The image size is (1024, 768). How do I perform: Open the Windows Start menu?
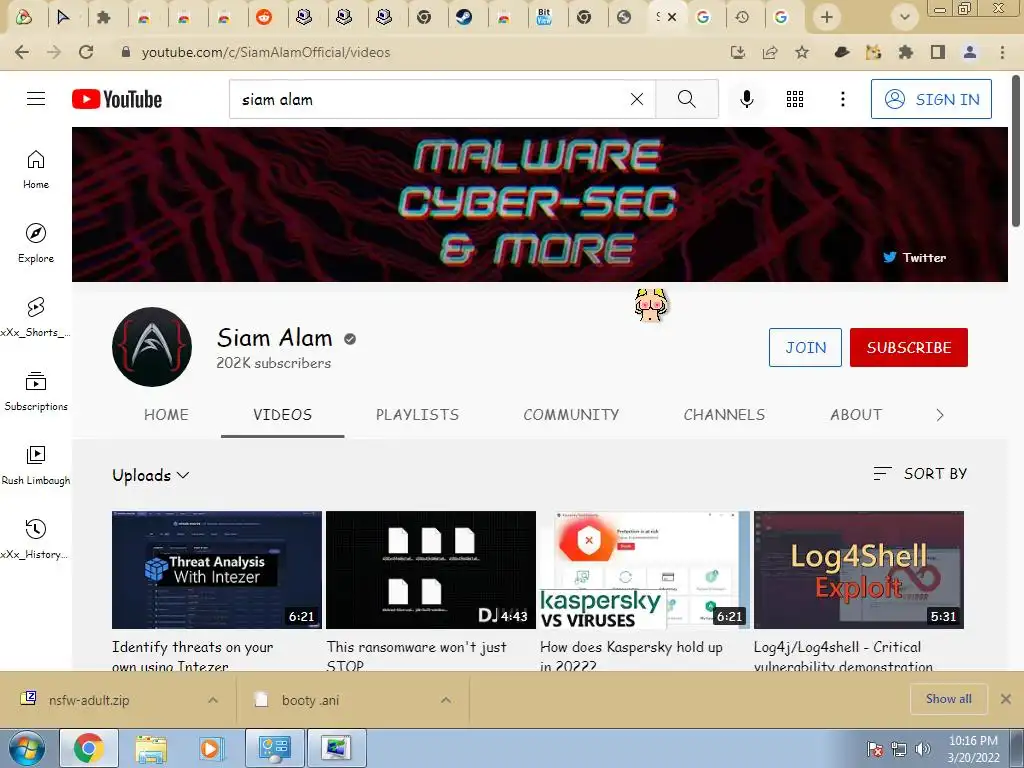point(27,748)
